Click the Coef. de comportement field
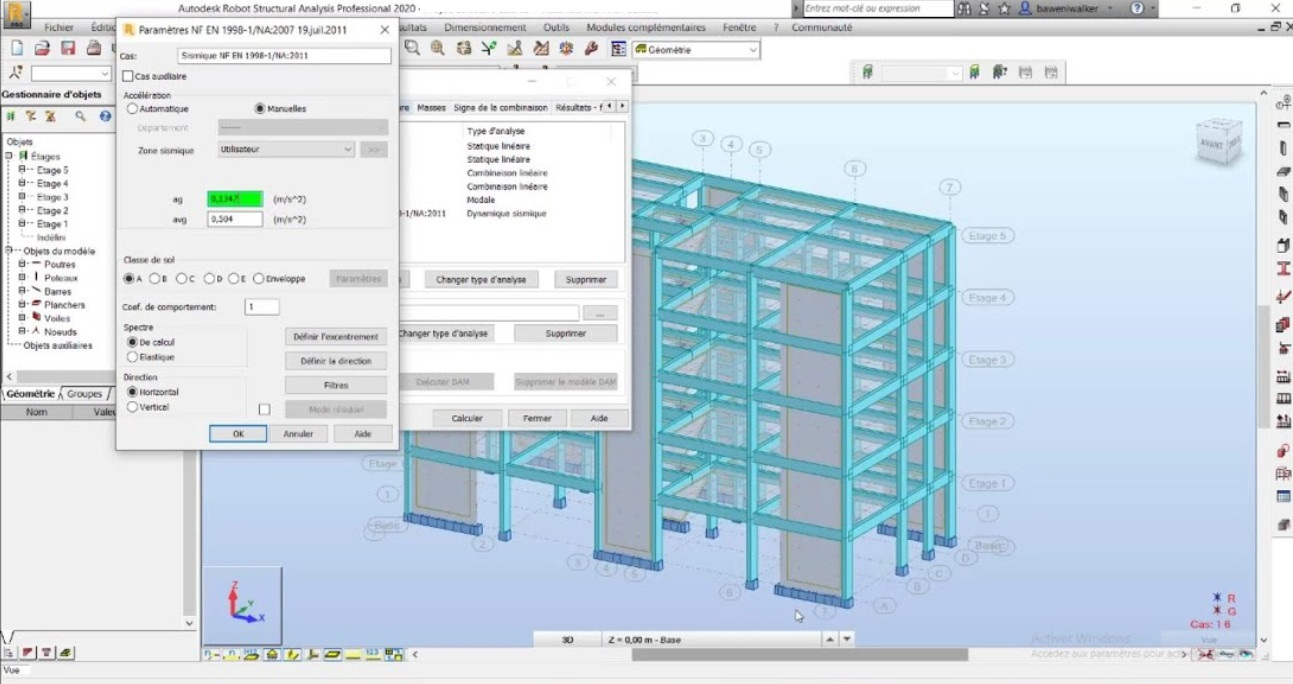Image resolution: width=1293 pixels, height=684 pixels. [262, 307]
